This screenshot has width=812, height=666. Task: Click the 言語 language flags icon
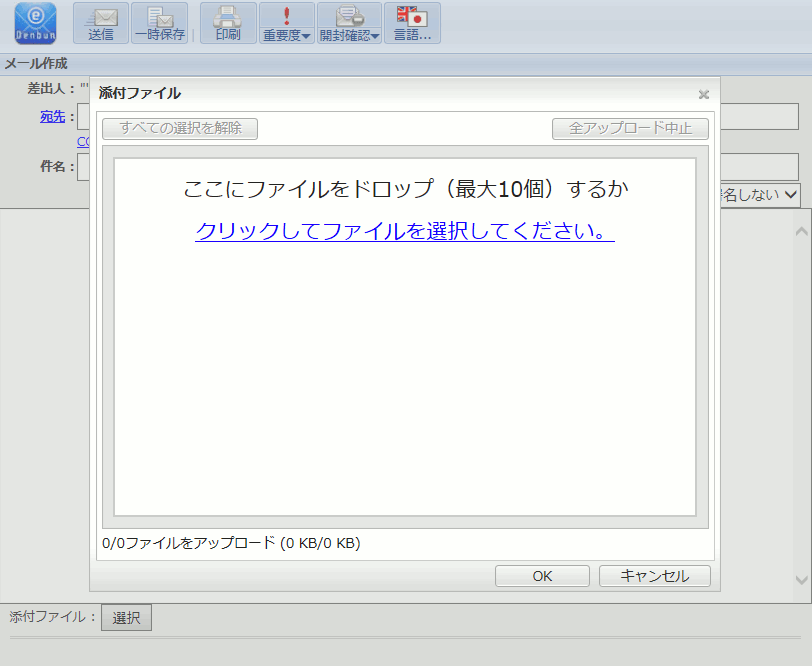pyautogui.click(x=412, y=23)
